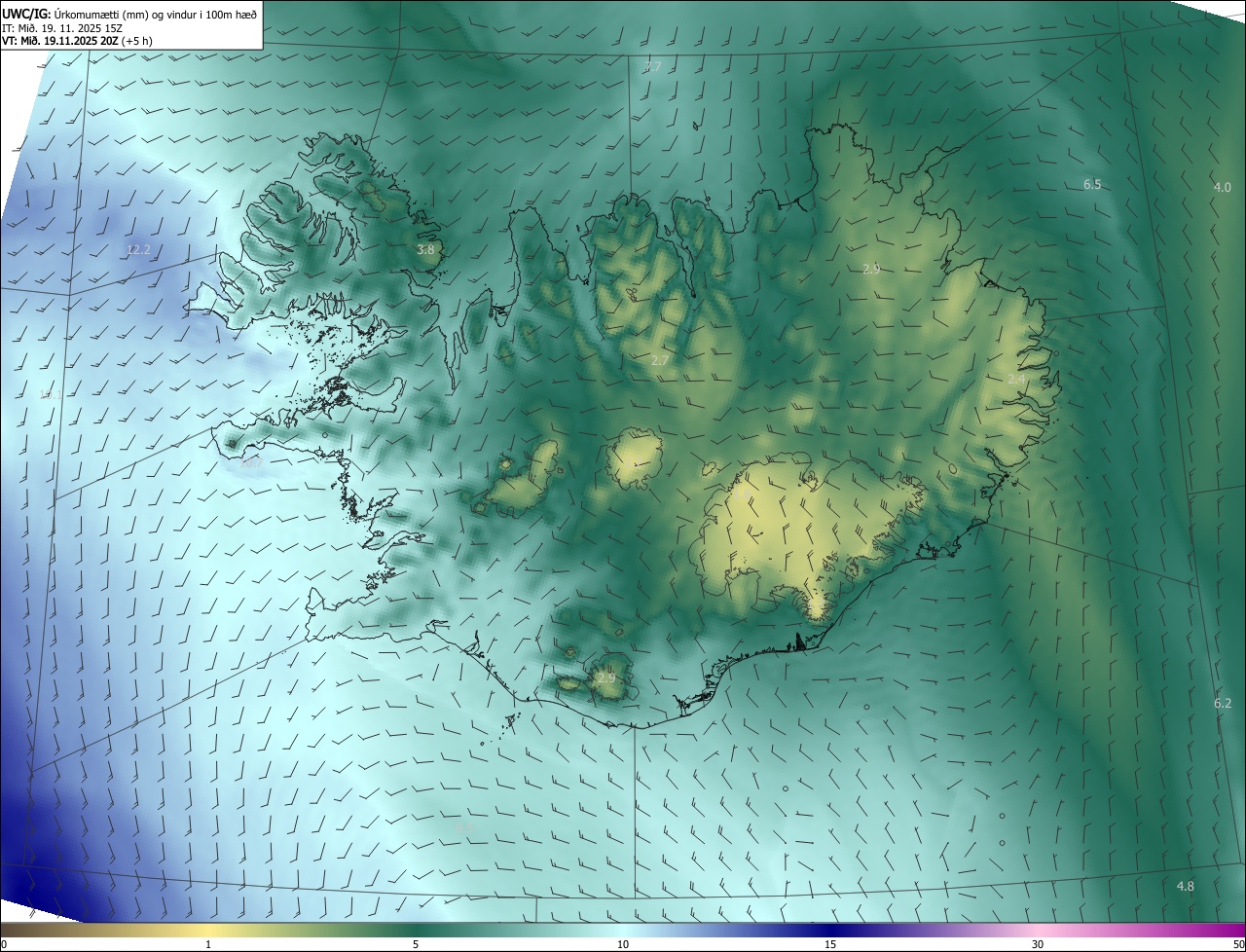Screen dimensions: 1246x952
Task: Click the 2.7 value label in north-central Iceland
Action: 660,361
